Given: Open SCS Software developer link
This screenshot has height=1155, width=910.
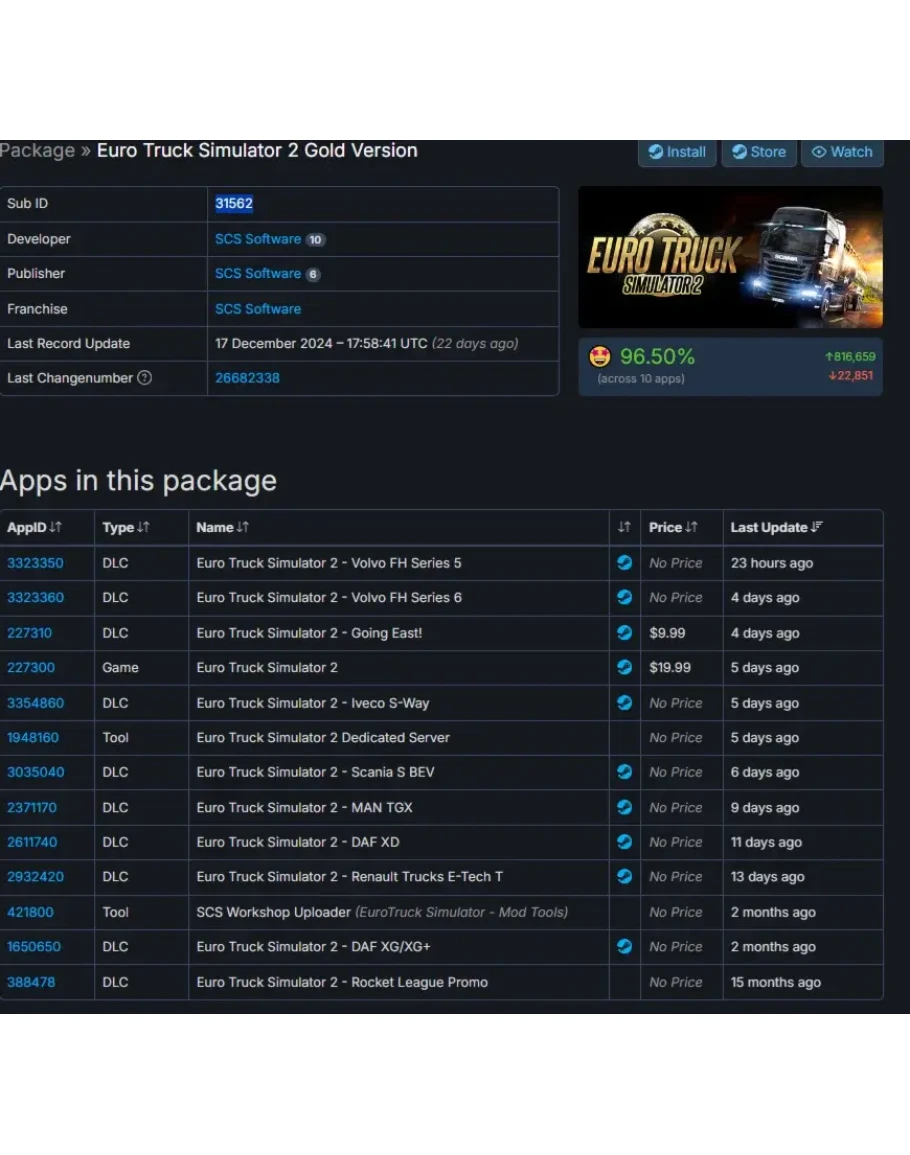Looking at the screenshot, I should click(x=257, y=239).
